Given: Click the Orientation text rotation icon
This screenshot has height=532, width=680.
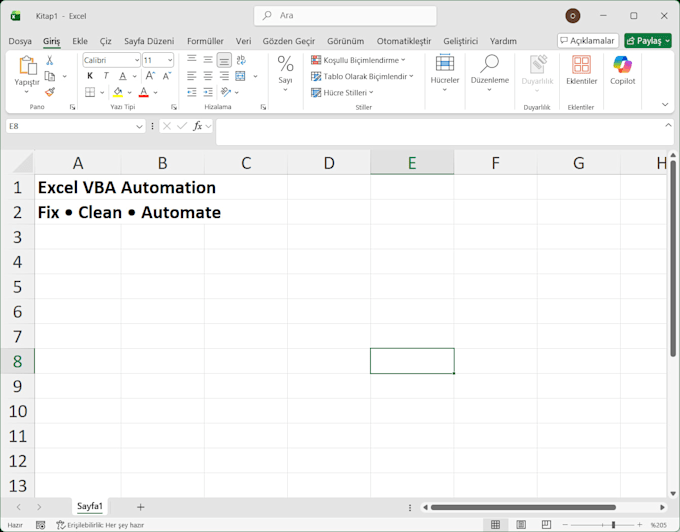Looking at the screenshot, I should pos(226,92).
